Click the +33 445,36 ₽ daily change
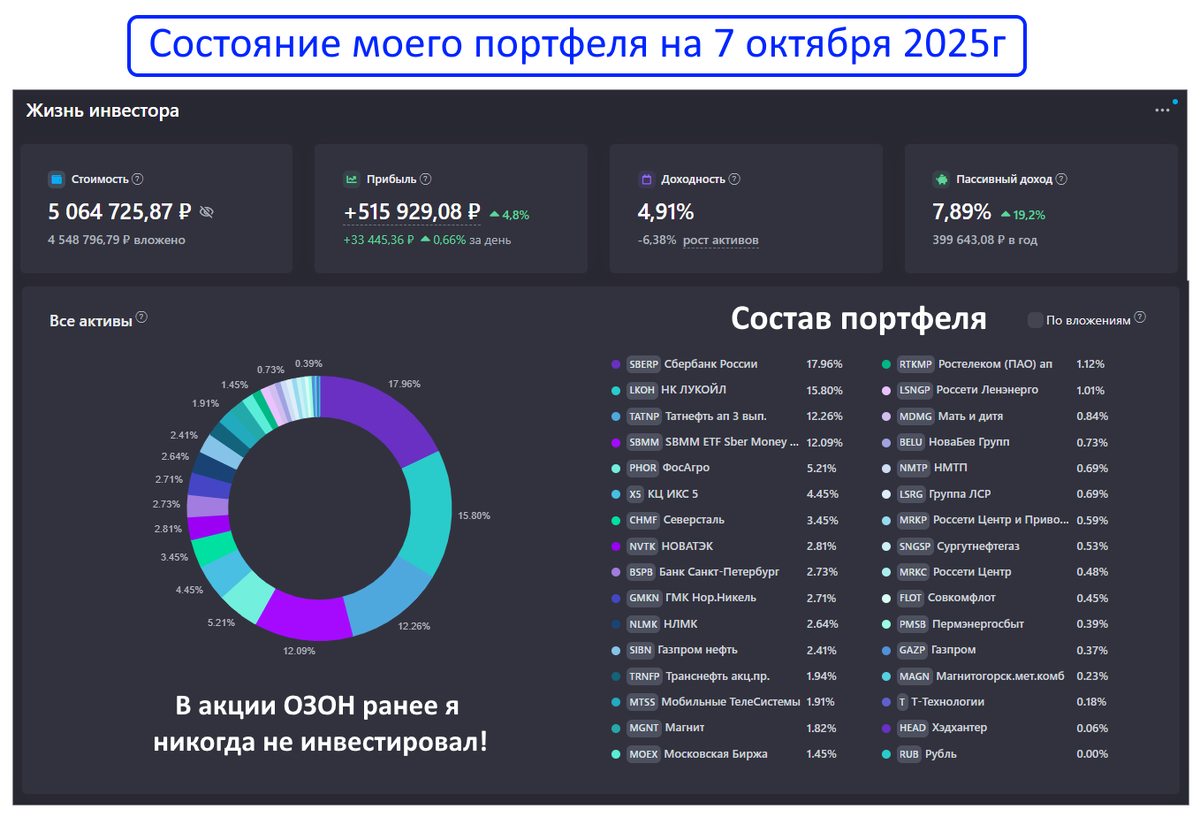This screenshot has width=1200, height=817. [379, 241]
